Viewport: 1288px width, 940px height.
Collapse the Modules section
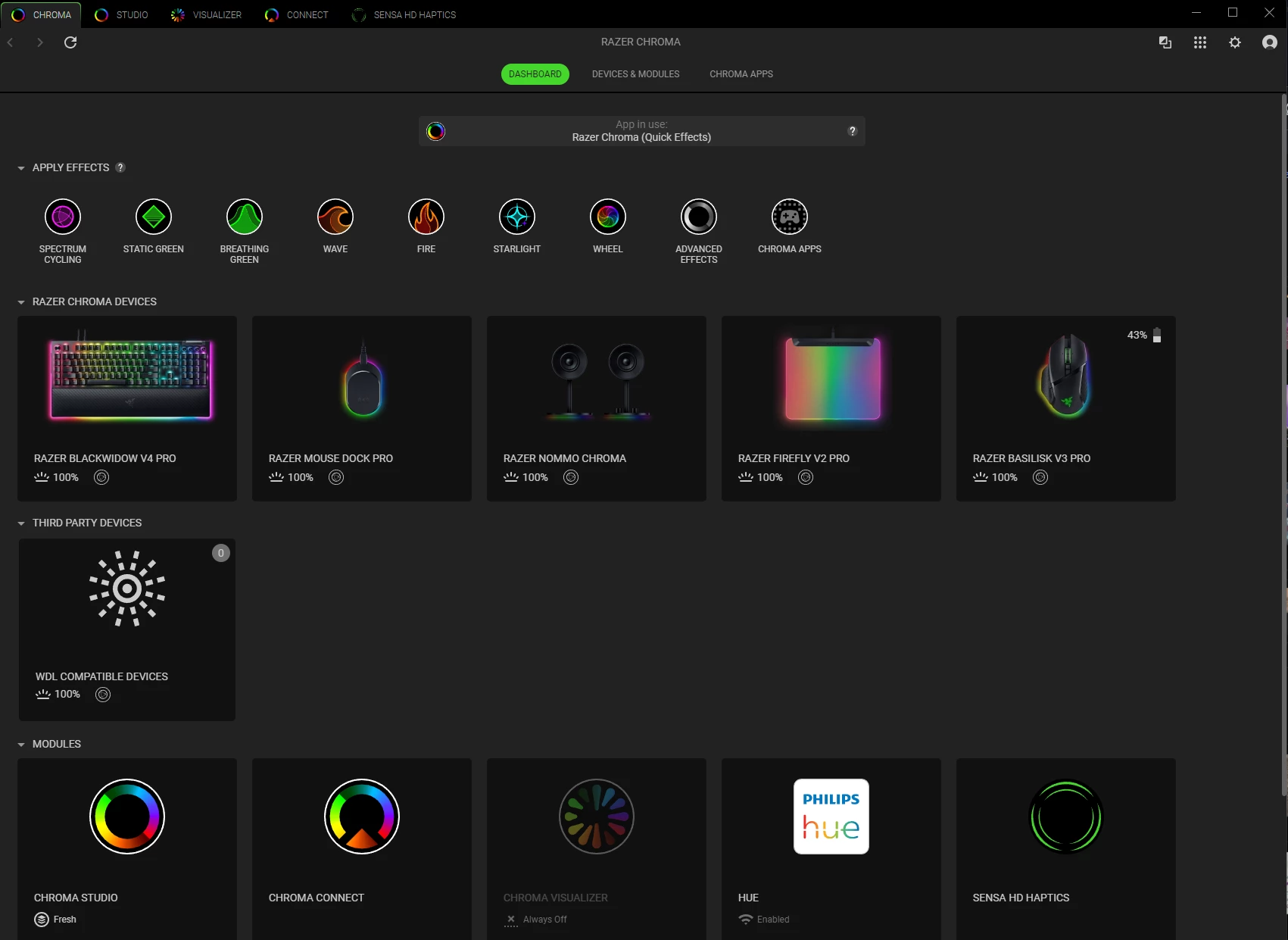21,745
